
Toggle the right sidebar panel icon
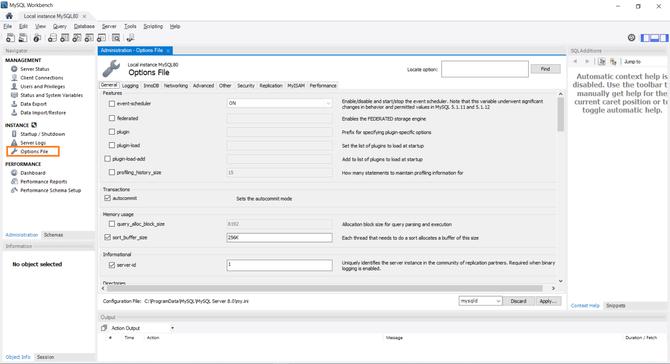[x=664, y=38]
